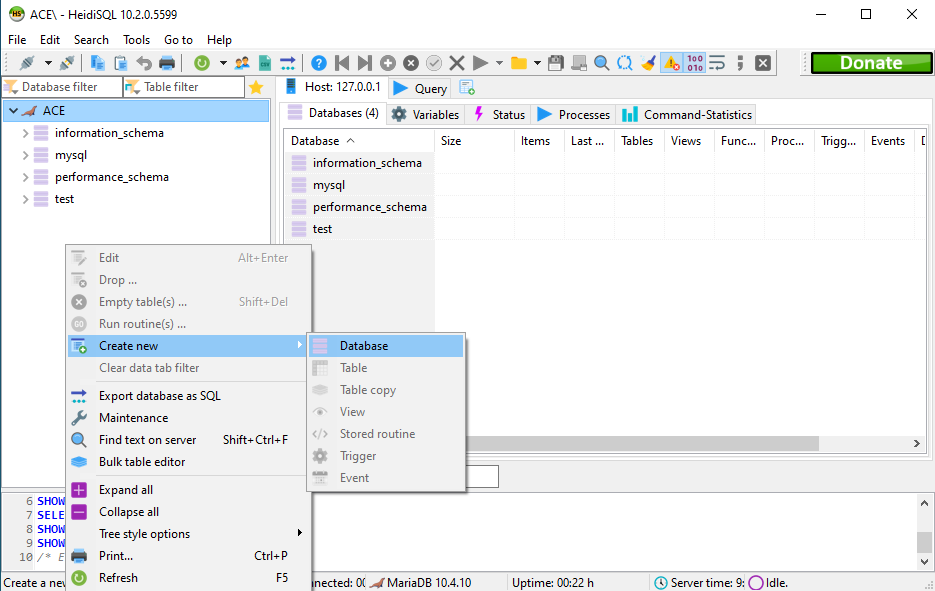
Task: Select performance_schema row in Databases list
Action: (x=360, y=207)
